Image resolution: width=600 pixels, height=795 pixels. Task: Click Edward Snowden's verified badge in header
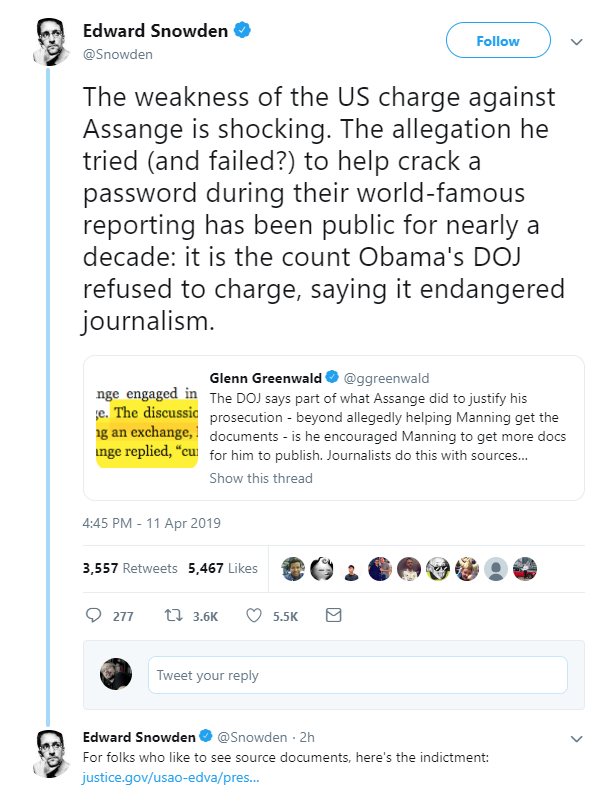coord(242,30)
